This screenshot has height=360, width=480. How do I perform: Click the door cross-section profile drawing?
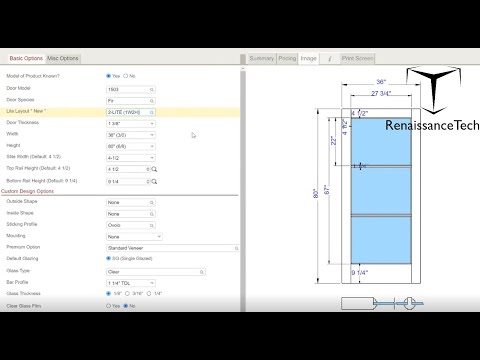(x=382, y=303)
